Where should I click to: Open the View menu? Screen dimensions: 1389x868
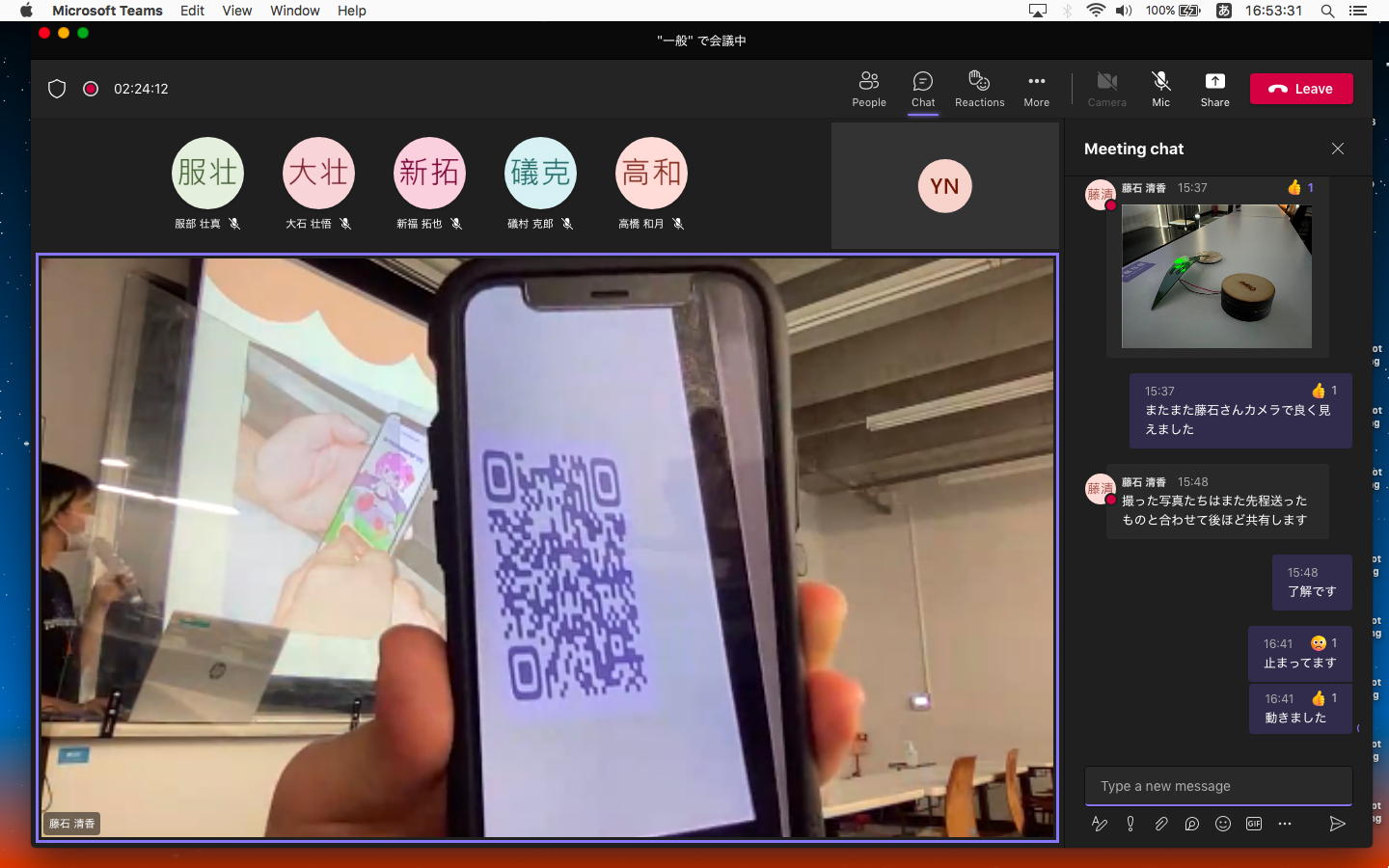(x=236, y=11)
